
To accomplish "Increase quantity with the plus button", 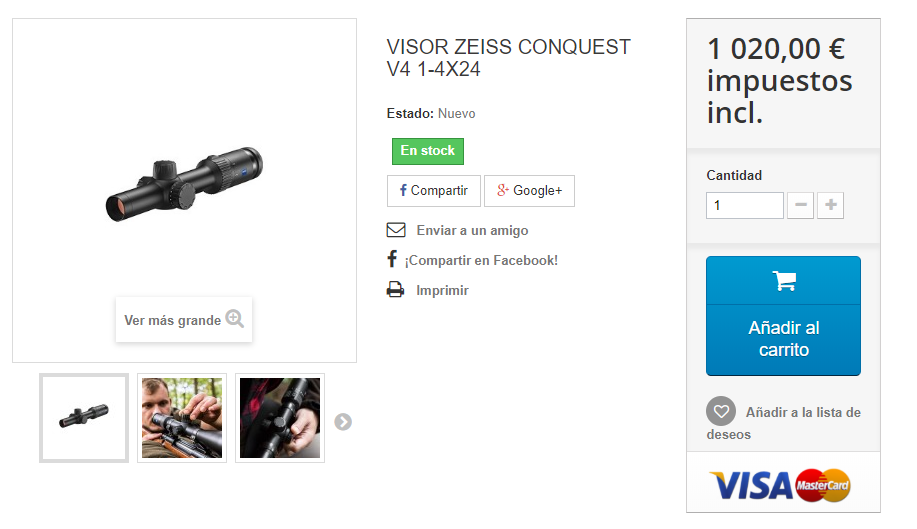I will pos(830,205).
